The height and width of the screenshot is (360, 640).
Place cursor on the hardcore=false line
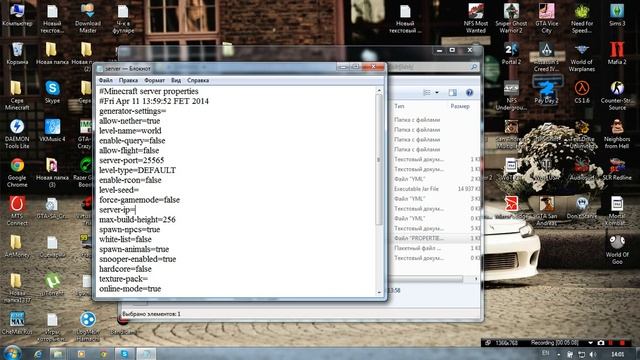coord(125,269)
